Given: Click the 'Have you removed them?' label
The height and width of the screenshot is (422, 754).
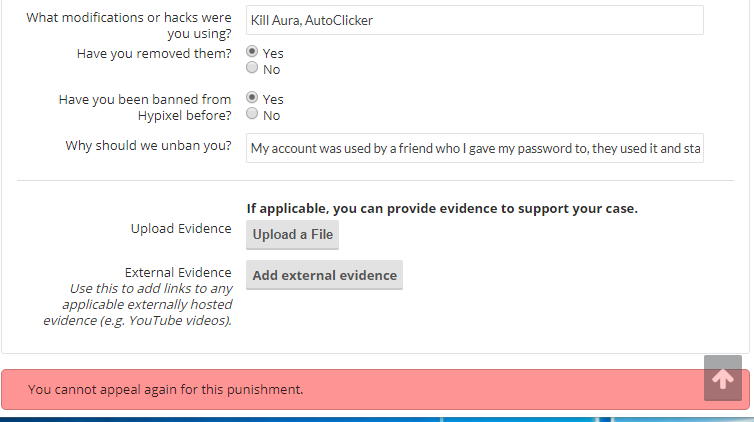Looking at the screenshot, I should pyautogui.click(x=154, y=53).
